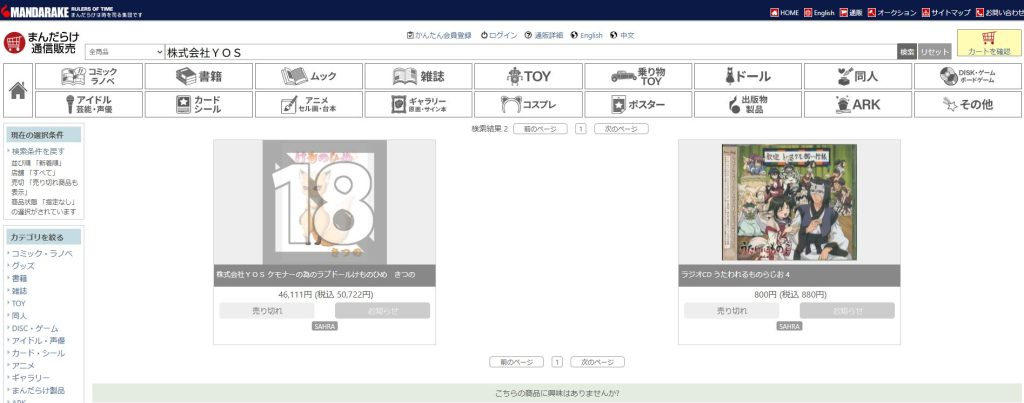Image resolution: width=1024 pixels, height=403 pixels.
Task: Open コミック ラノベ category
Action: tap(89, 76)
